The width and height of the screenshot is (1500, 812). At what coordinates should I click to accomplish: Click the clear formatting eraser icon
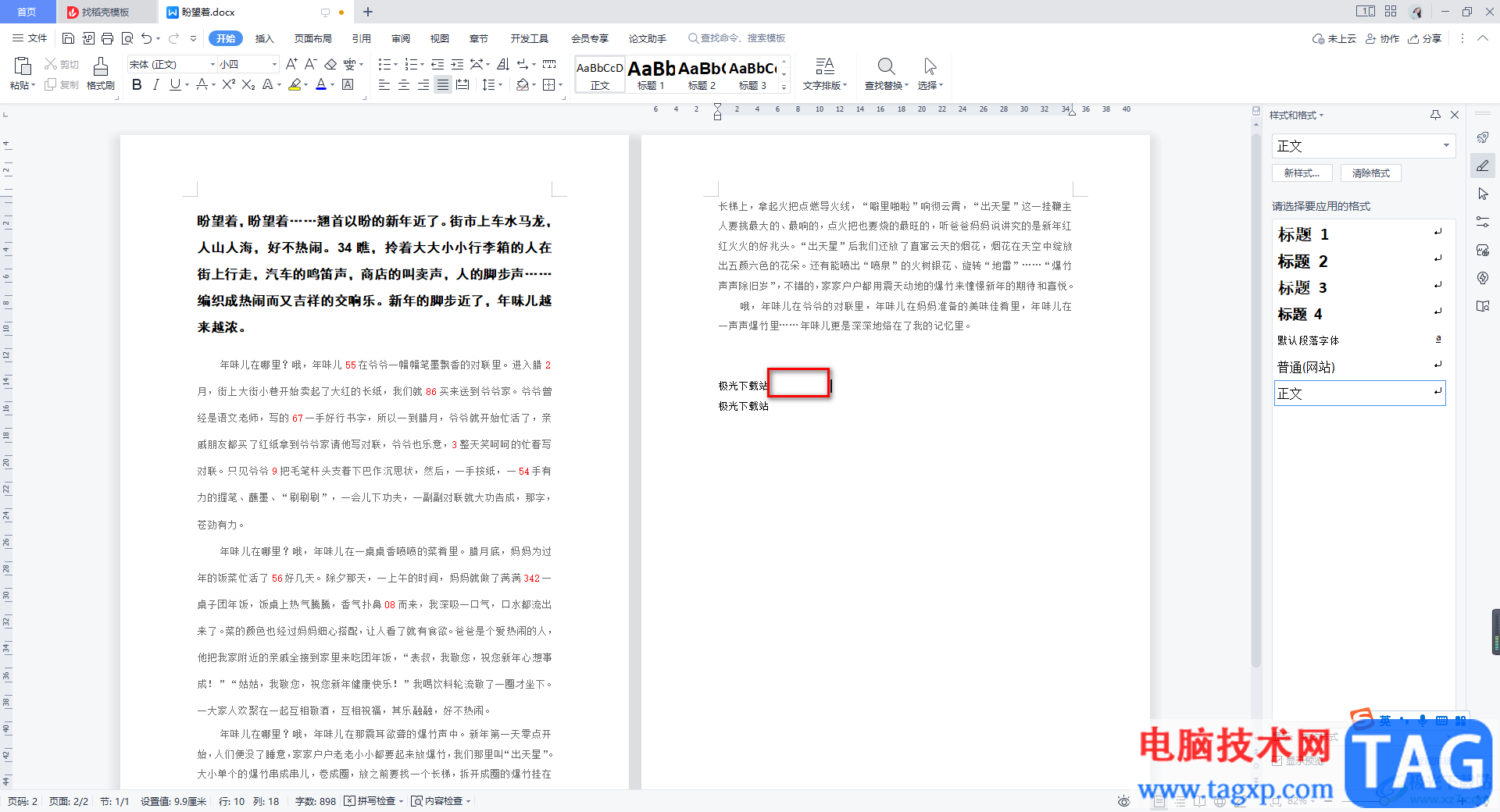click(x=330, y=64)
